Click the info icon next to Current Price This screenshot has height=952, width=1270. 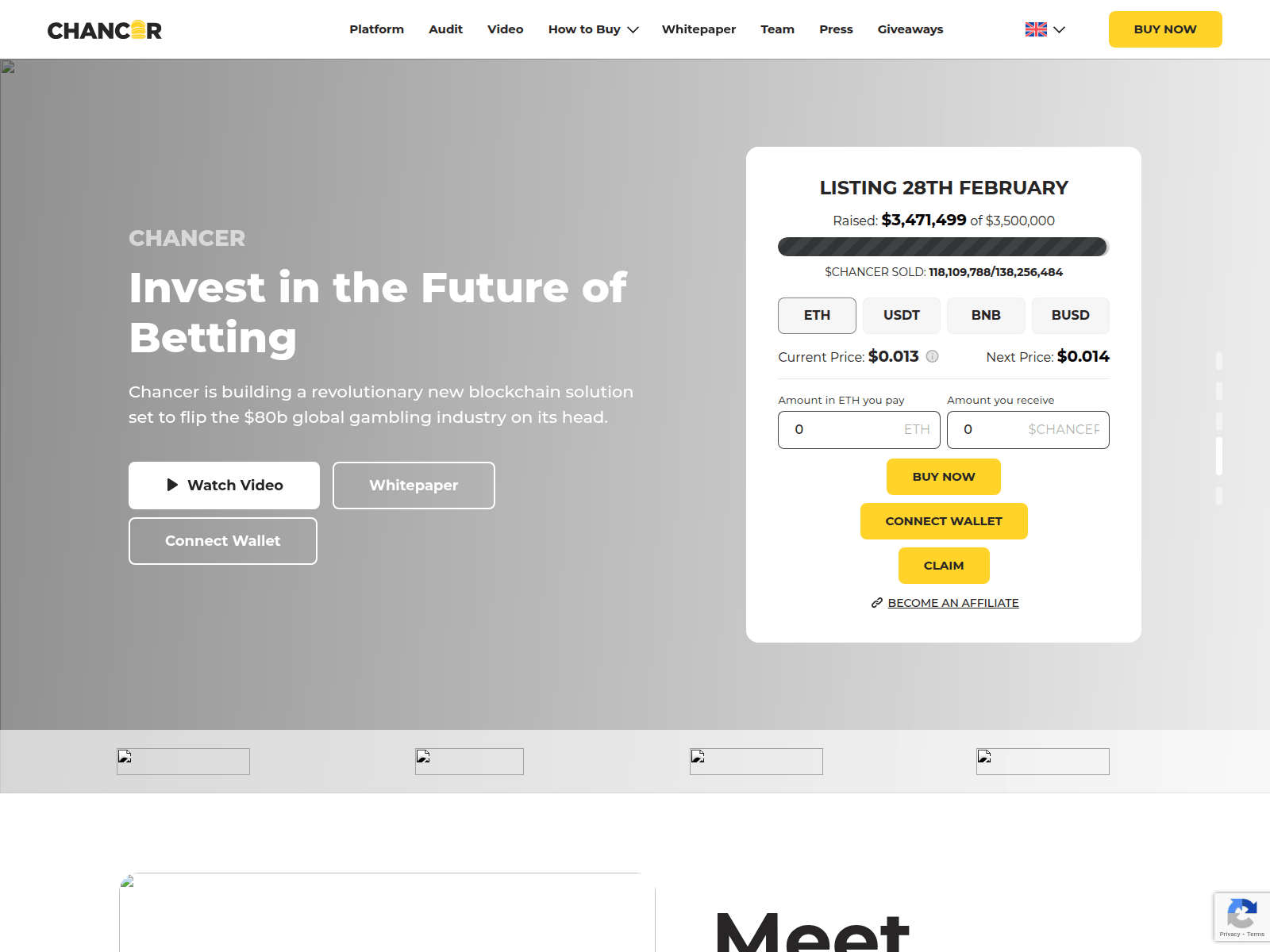click(x=933, y=356)
